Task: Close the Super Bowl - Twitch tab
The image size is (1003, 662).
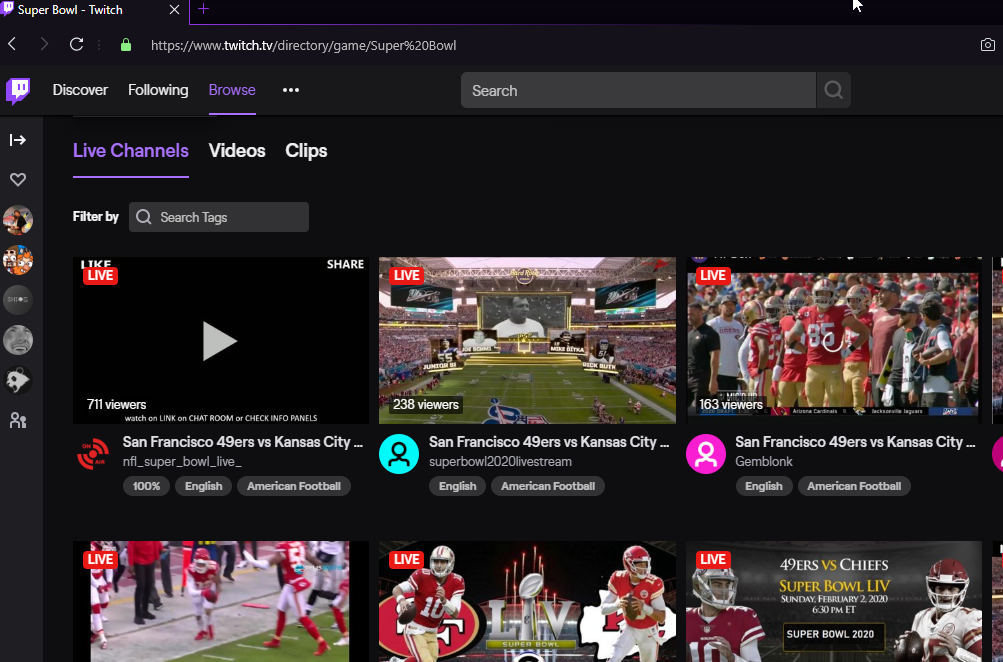Action: click(174, 10)
